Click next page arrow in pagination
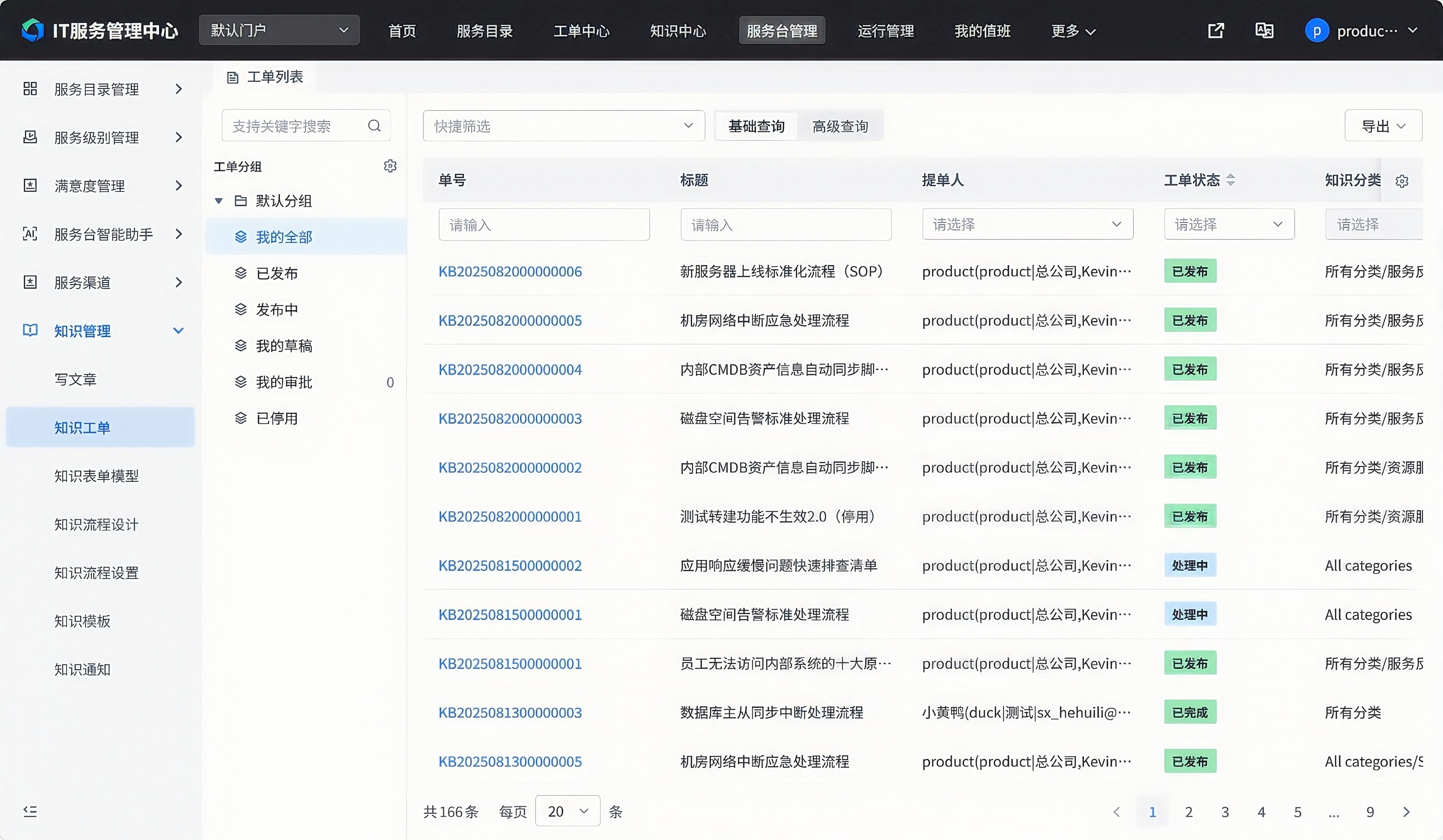Viewport: 1443px width, 840px height. pos(1407,811)
